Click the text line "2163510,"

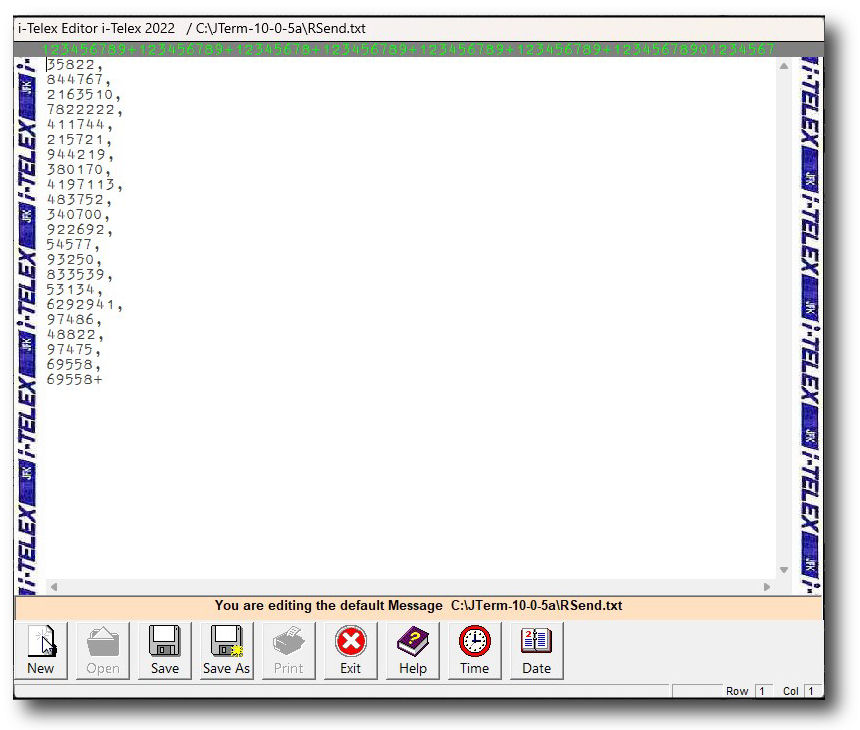click(x=84, y=95)
